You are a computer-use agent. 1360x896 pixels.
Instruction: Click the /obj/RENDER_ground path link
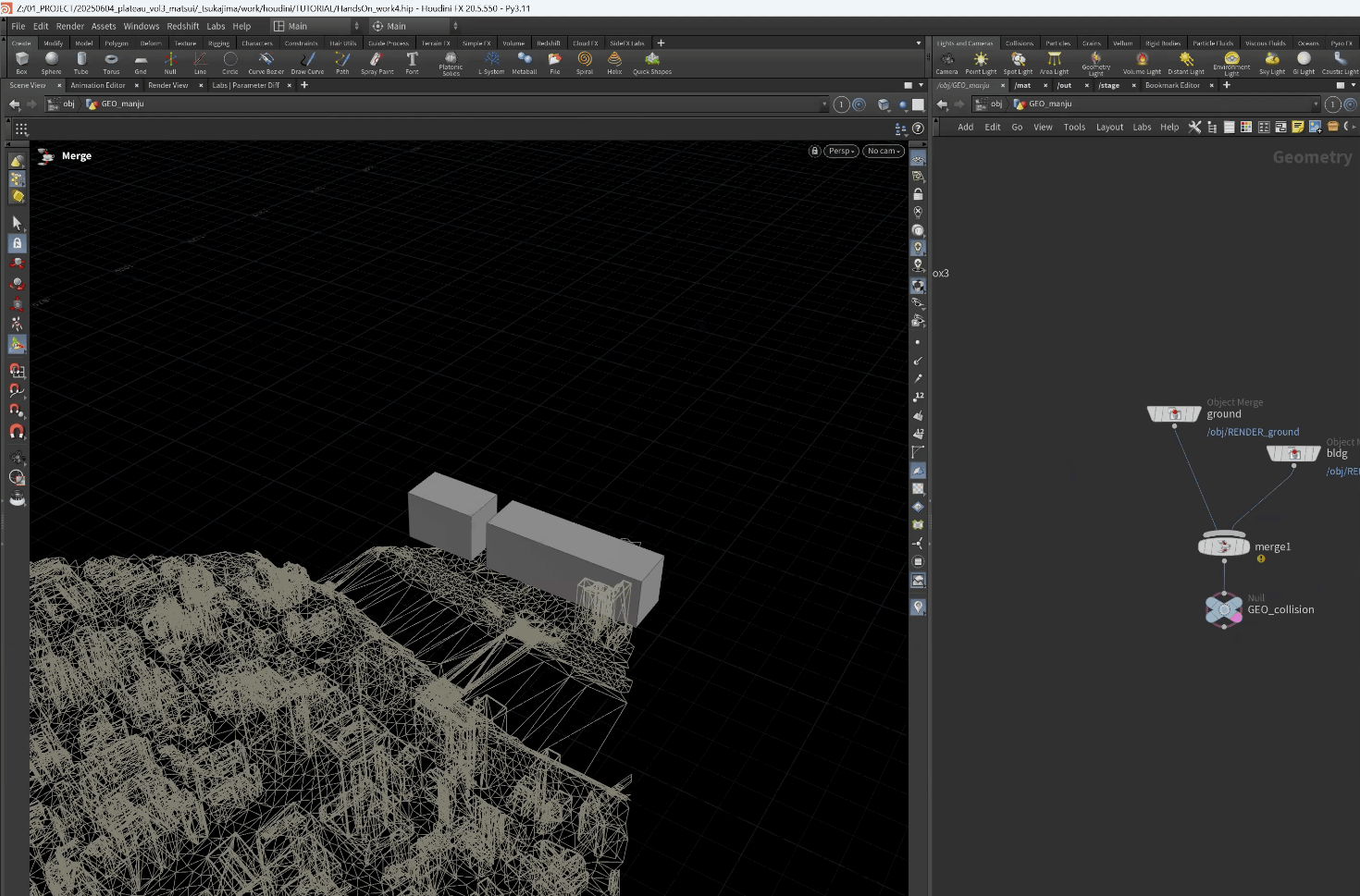[1253, 432]
